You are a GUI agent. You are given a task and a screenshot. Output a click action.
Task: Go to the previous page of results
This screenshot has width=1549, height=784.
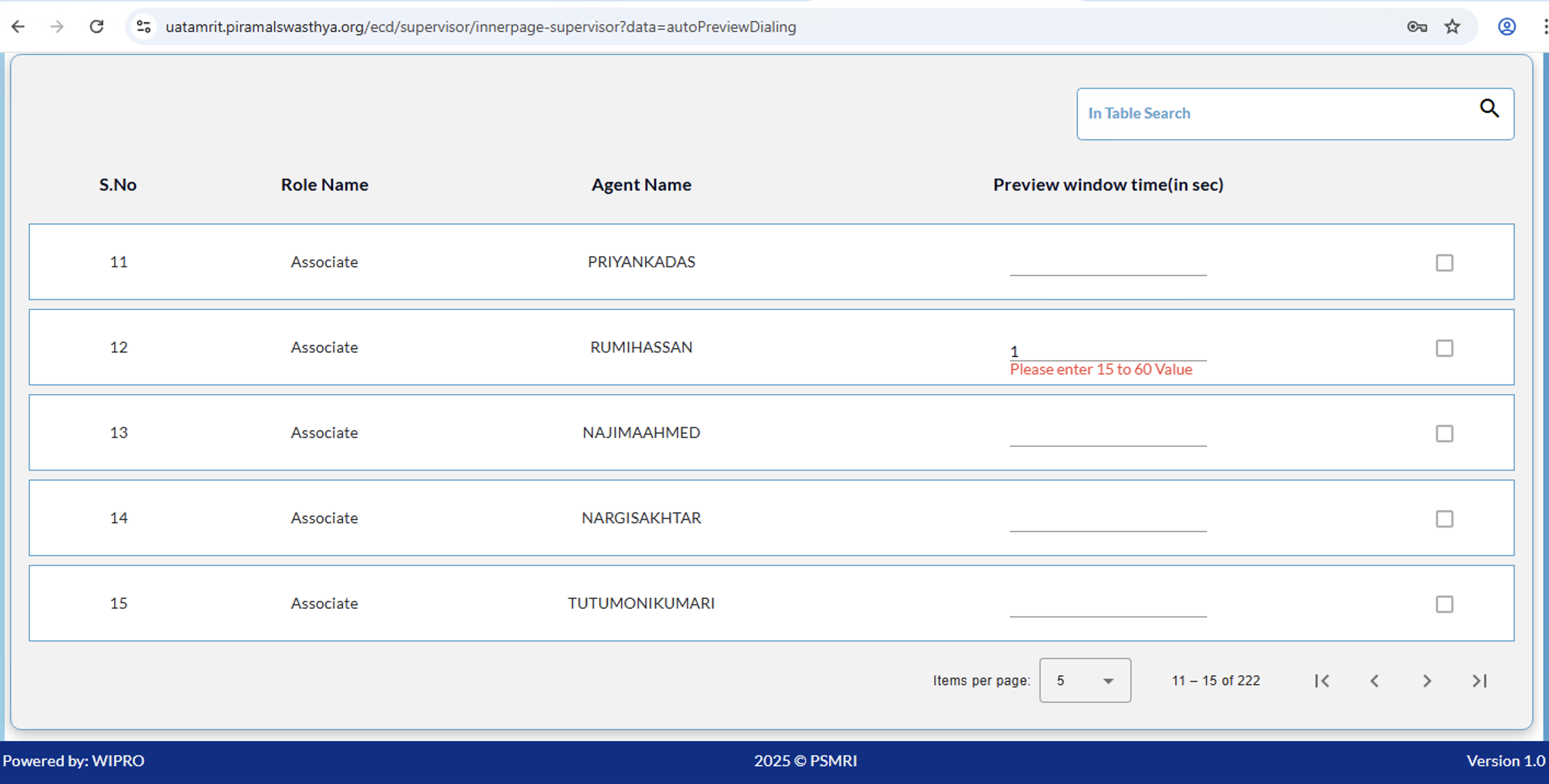[x=1374, y=681]
